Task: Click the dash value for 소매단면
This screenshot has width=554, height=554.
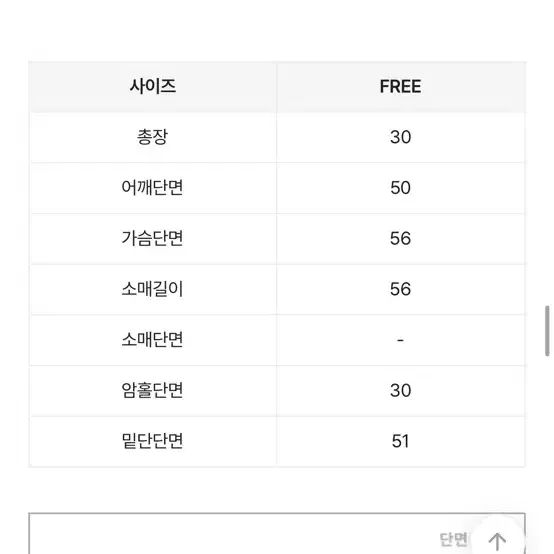Action: pos(400,340)
